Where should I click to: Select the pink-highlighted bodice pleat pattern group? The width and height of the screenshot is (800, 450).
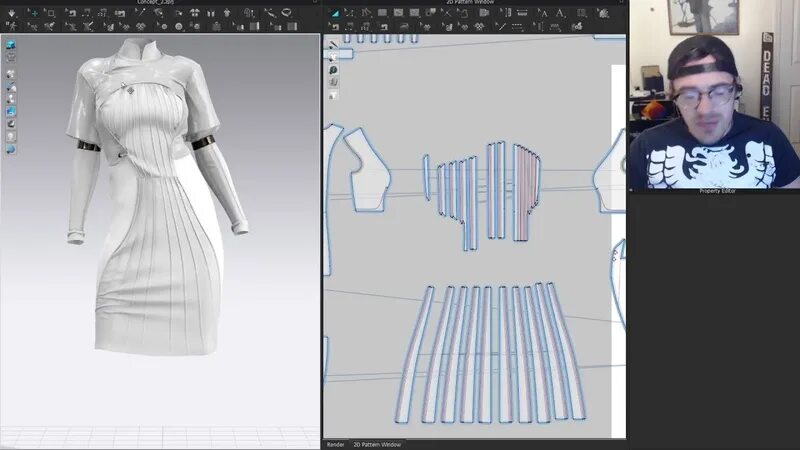(x=527, y=194)
